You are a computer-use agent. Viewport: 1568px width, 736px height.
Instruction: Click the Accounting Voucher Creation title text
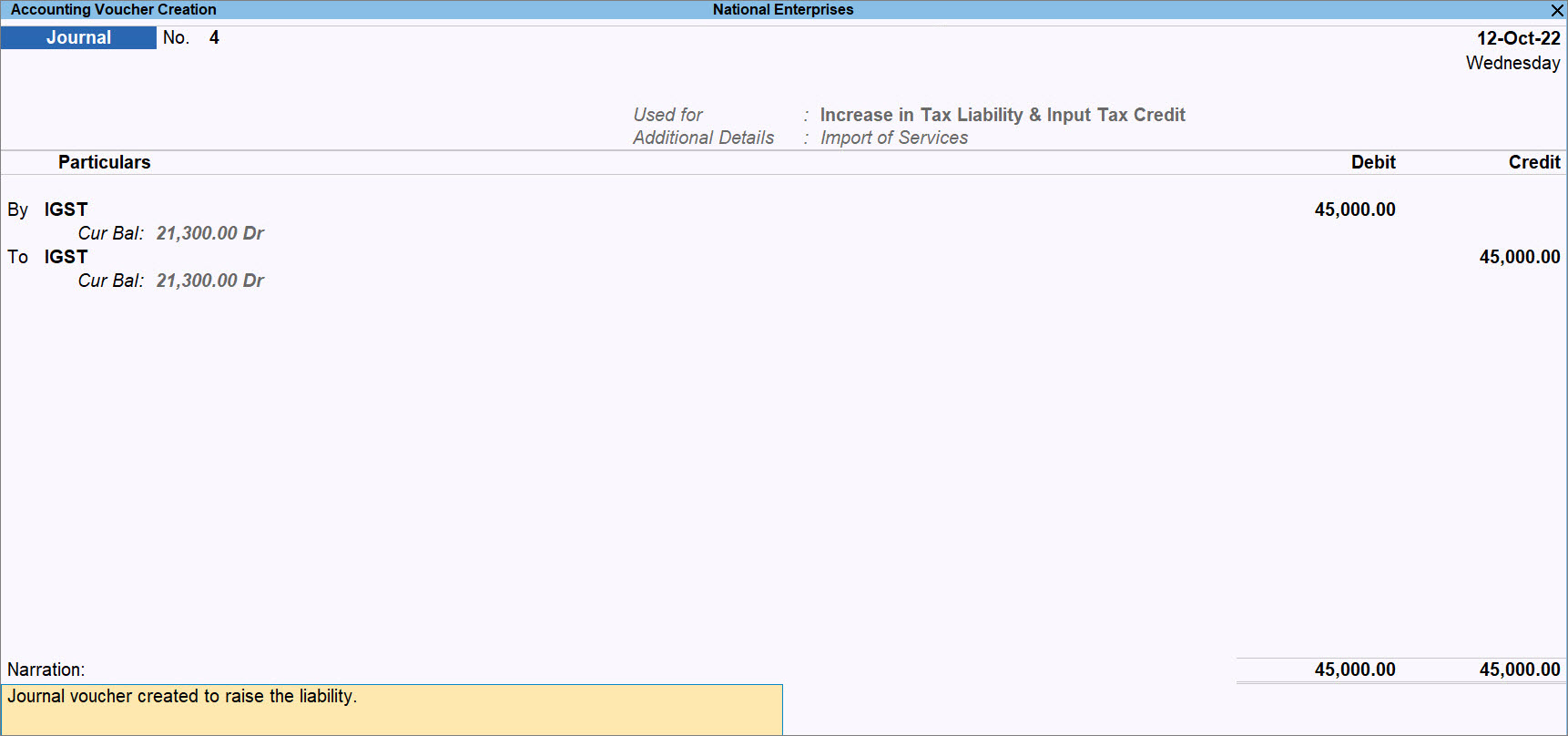pos(114,10)
